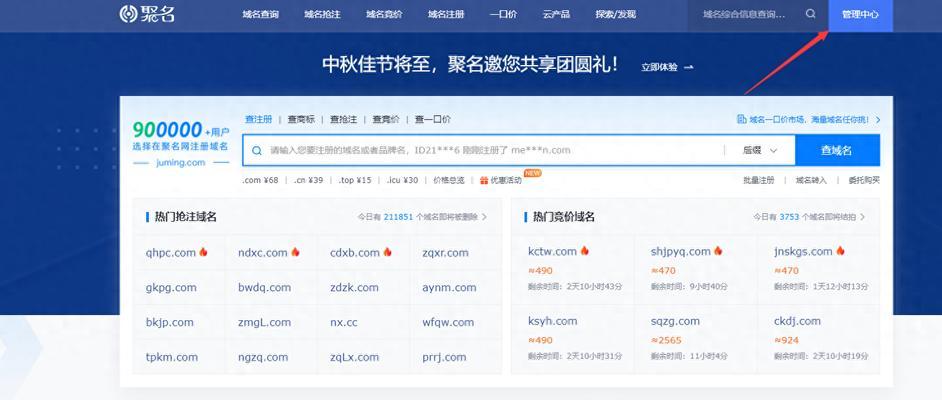
Task: Select the 查竞价 tab
Action: [x=386, y=120]
